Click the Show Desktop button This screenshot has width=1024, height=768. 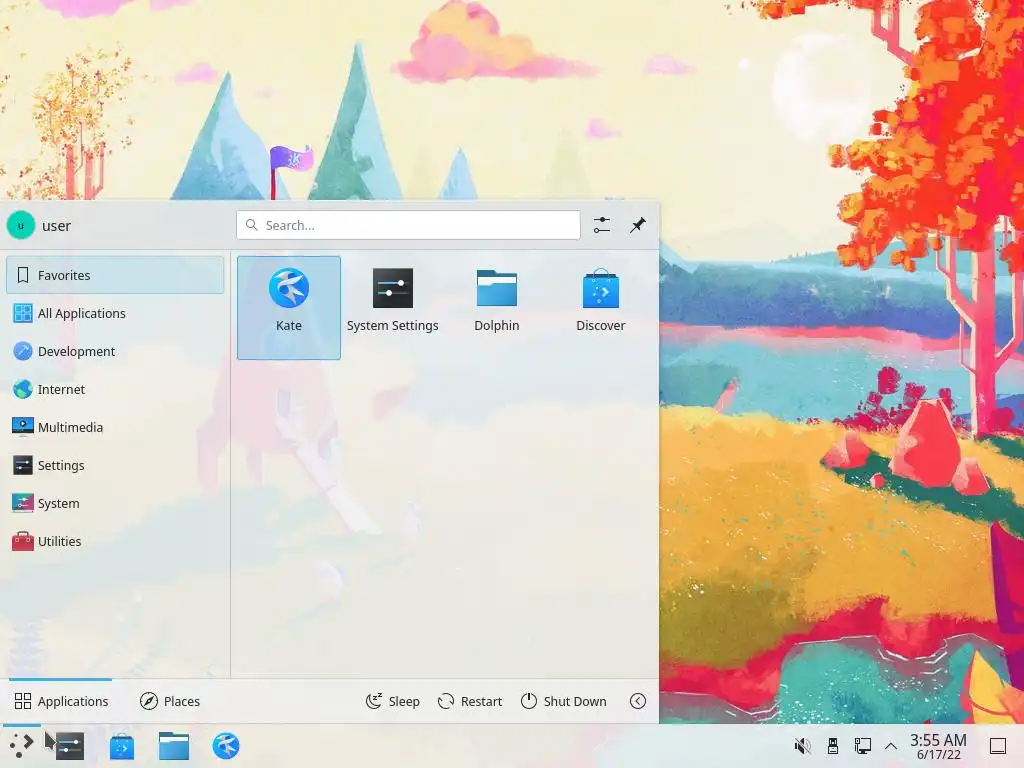click(998, 746)
